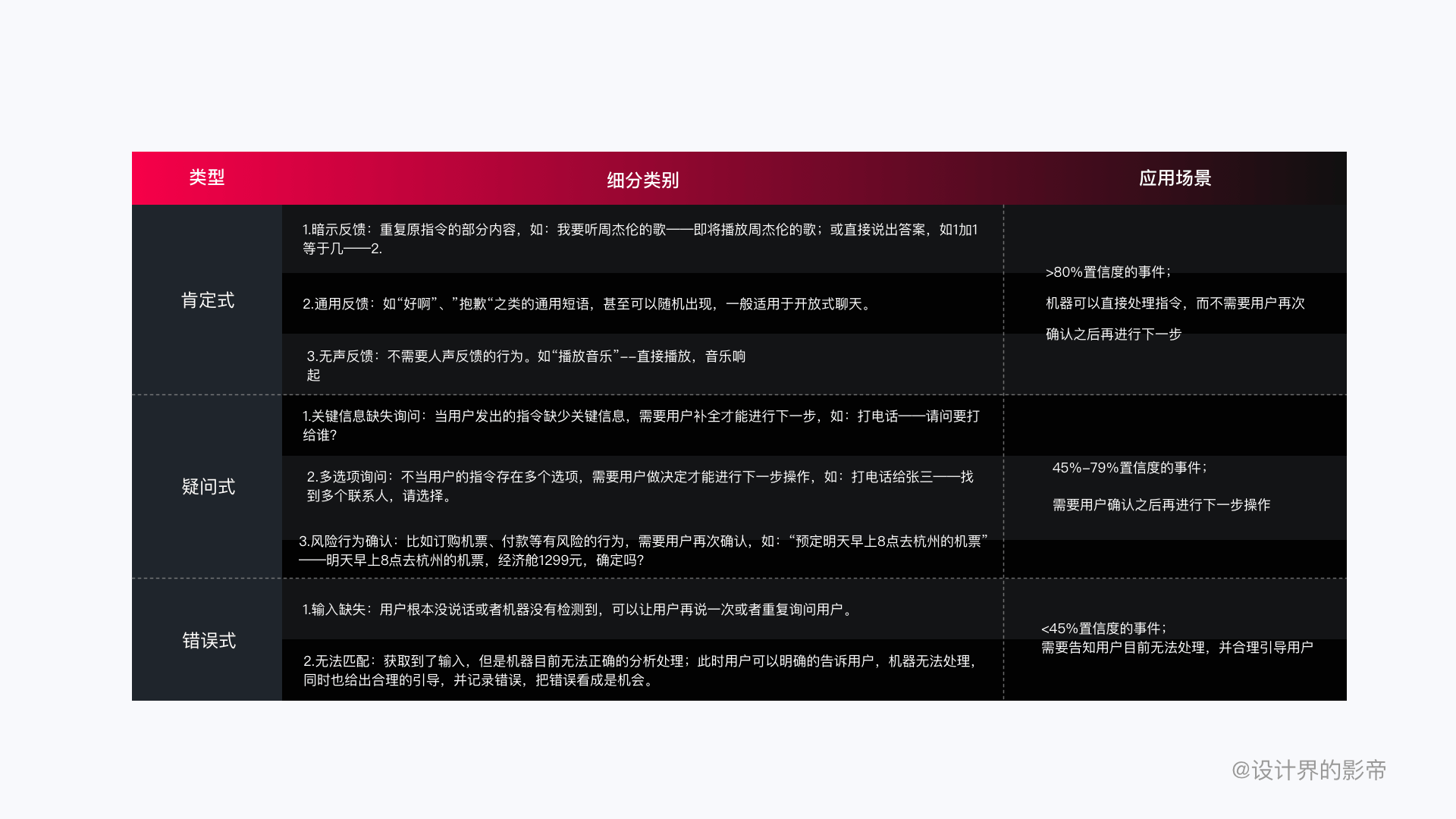Click the line 确认之后再进行下一步
This screenshot has width=1456, height=819.
pos(1113,334)
